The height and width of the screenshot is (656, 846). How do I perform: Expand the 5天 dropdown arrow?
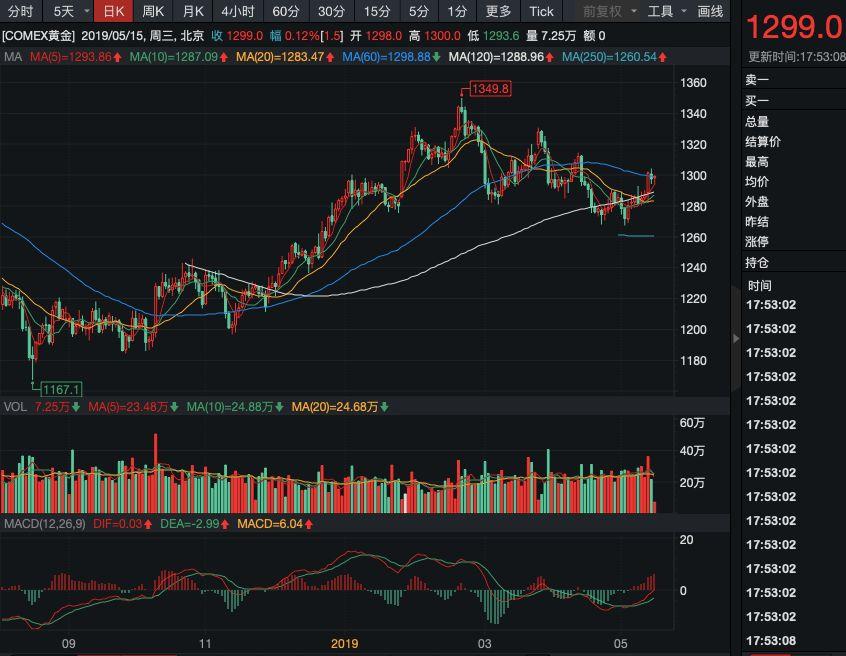[87, 11]
